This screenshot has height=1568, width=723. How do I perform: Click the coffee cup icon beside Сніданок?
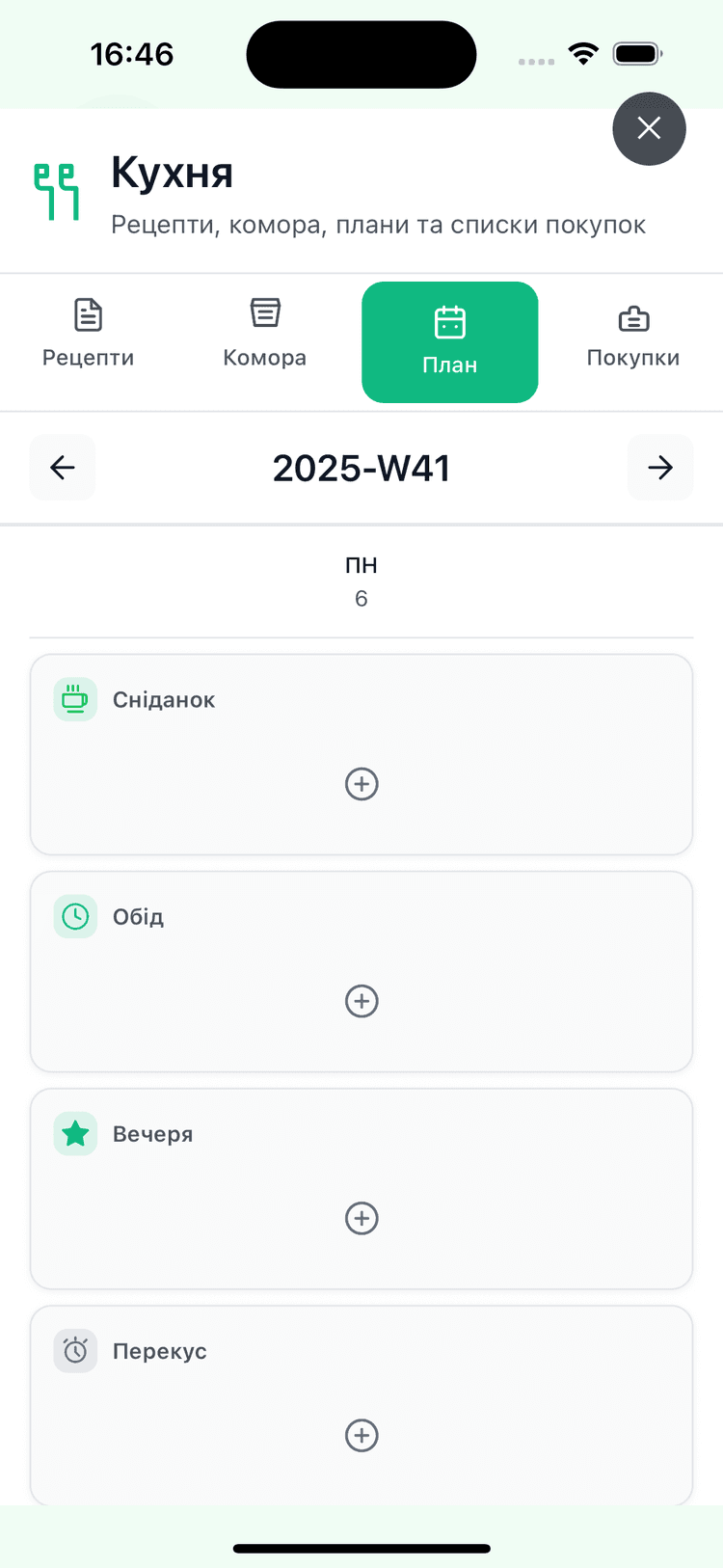pyautogui.click(x=75, y=699)
